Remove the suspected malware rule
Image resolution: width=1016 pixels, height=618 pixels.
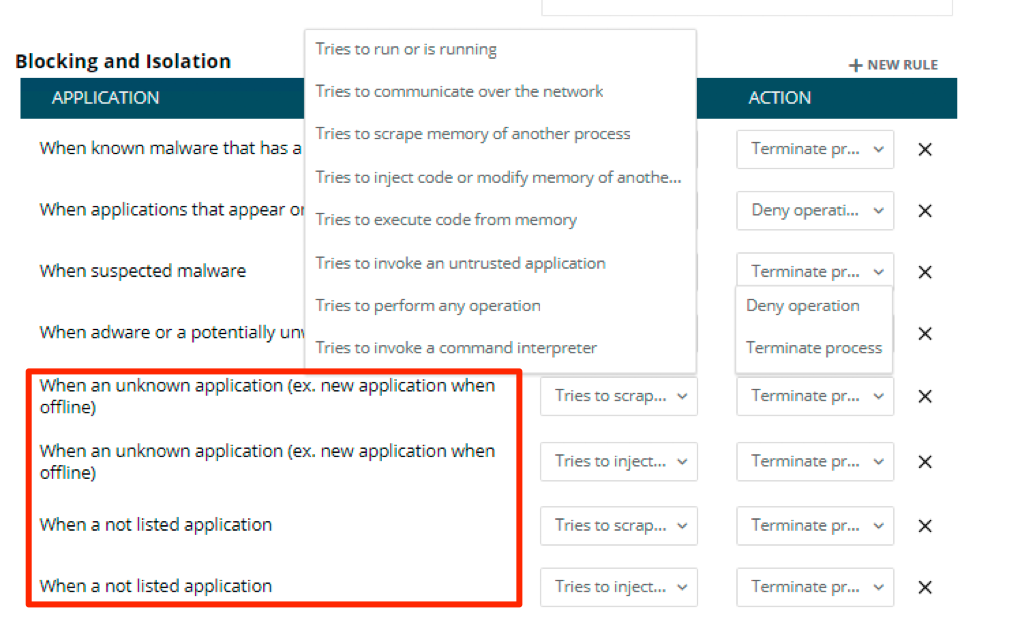[x=925, y=272]
